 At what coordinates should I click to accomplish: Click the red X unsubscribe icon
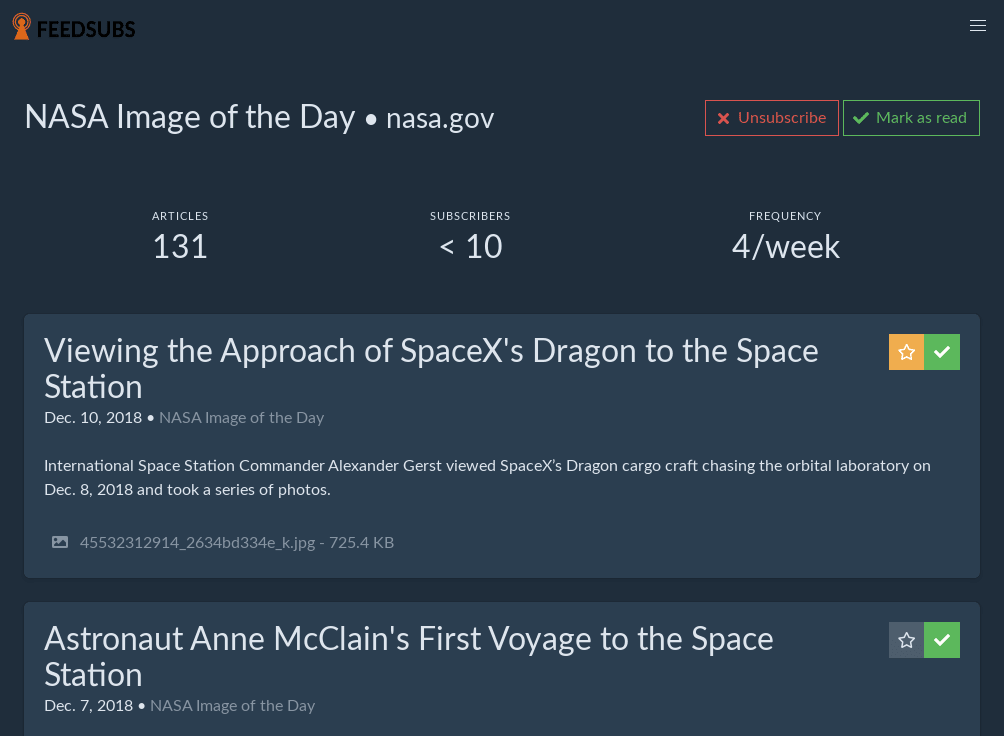point(723,118)
